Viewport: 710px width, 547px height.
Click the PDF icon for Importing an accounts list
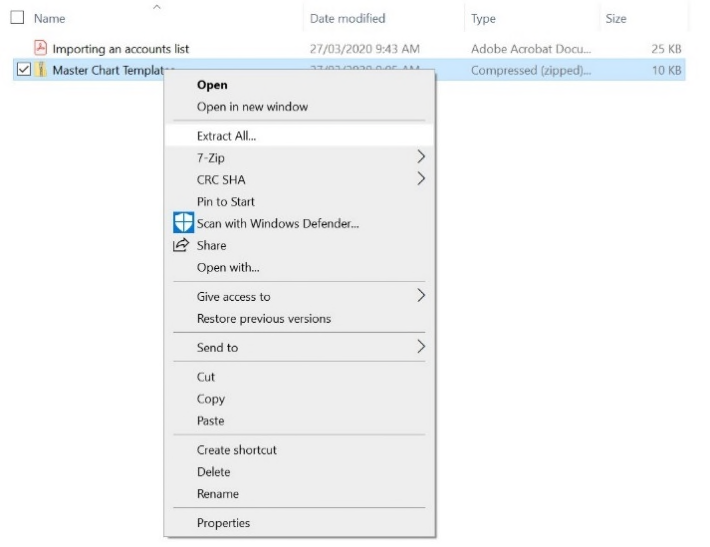click(x=41, y=48)
